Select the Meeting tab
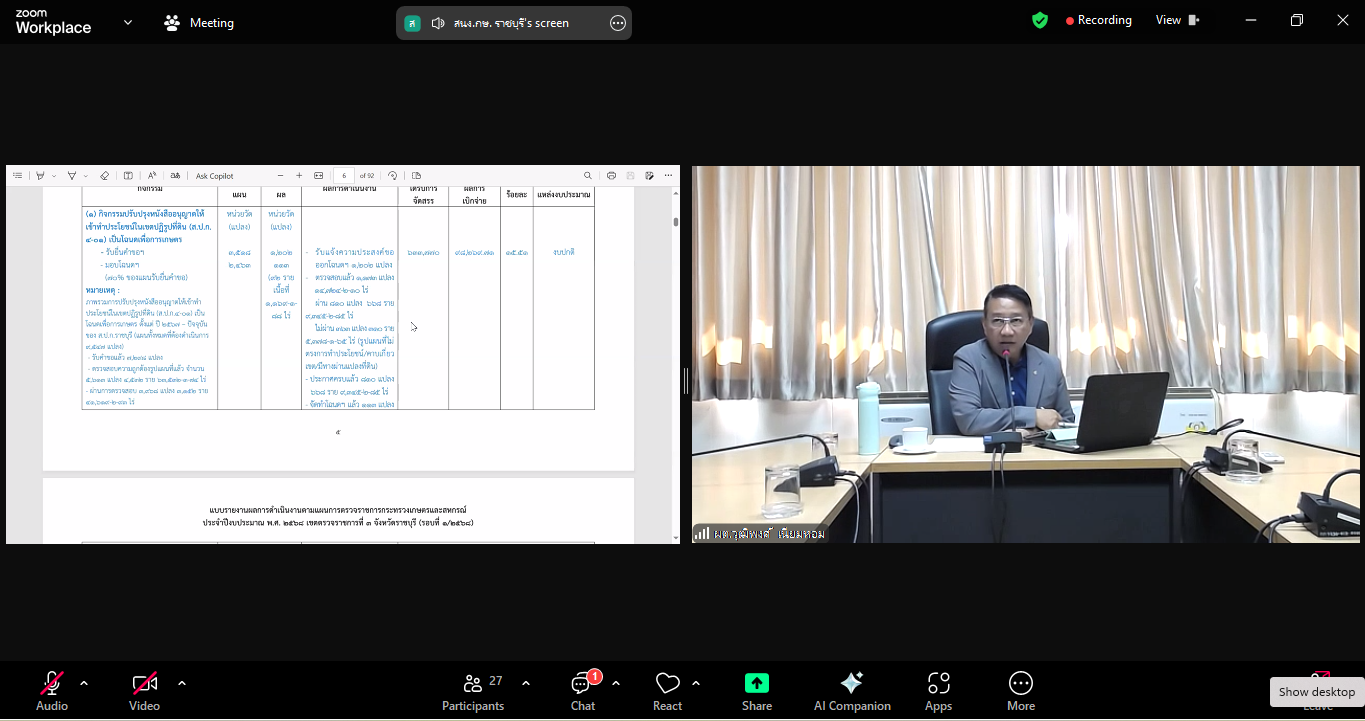The width and height of the screenshot is (1365, 721). [199, 22]
